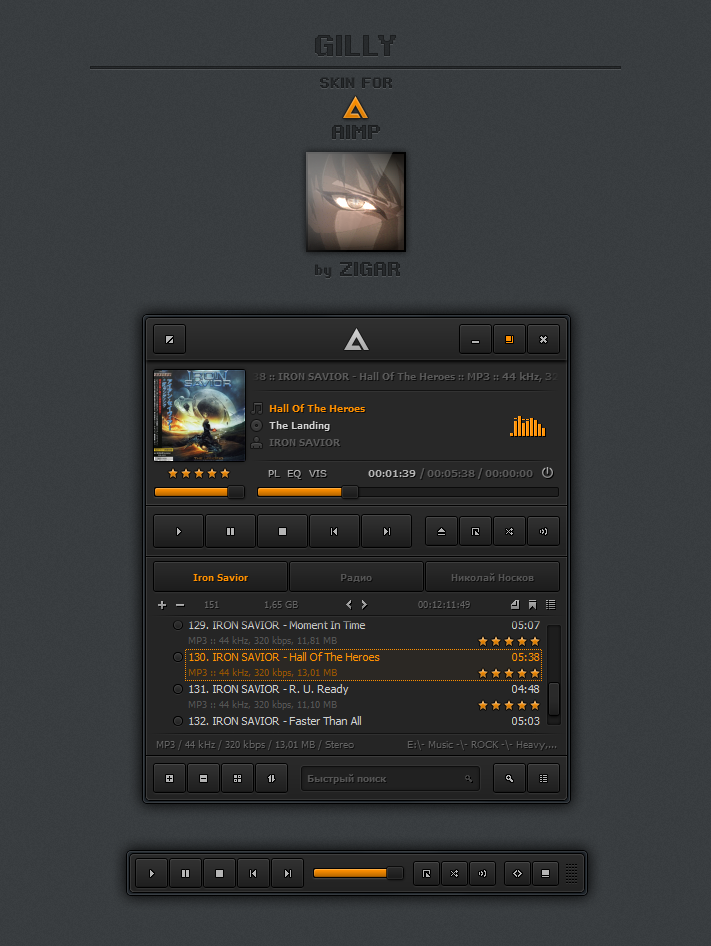Set rating with fifth star under album art
Image resolution: width=711 pixels, height=946 pixels.
coord(225,474)
